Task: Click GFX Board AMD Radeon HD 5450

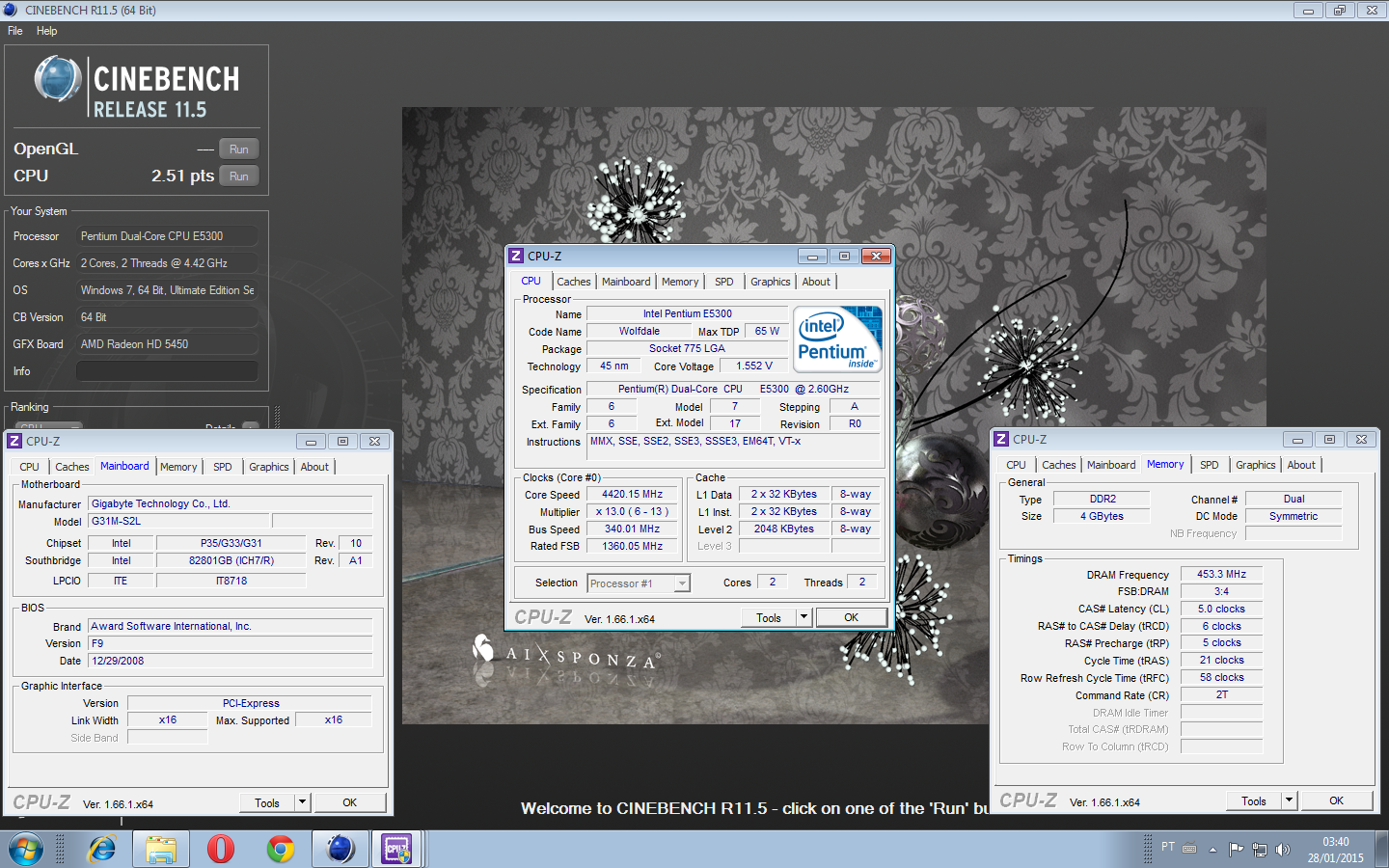Action: [167, 344]
